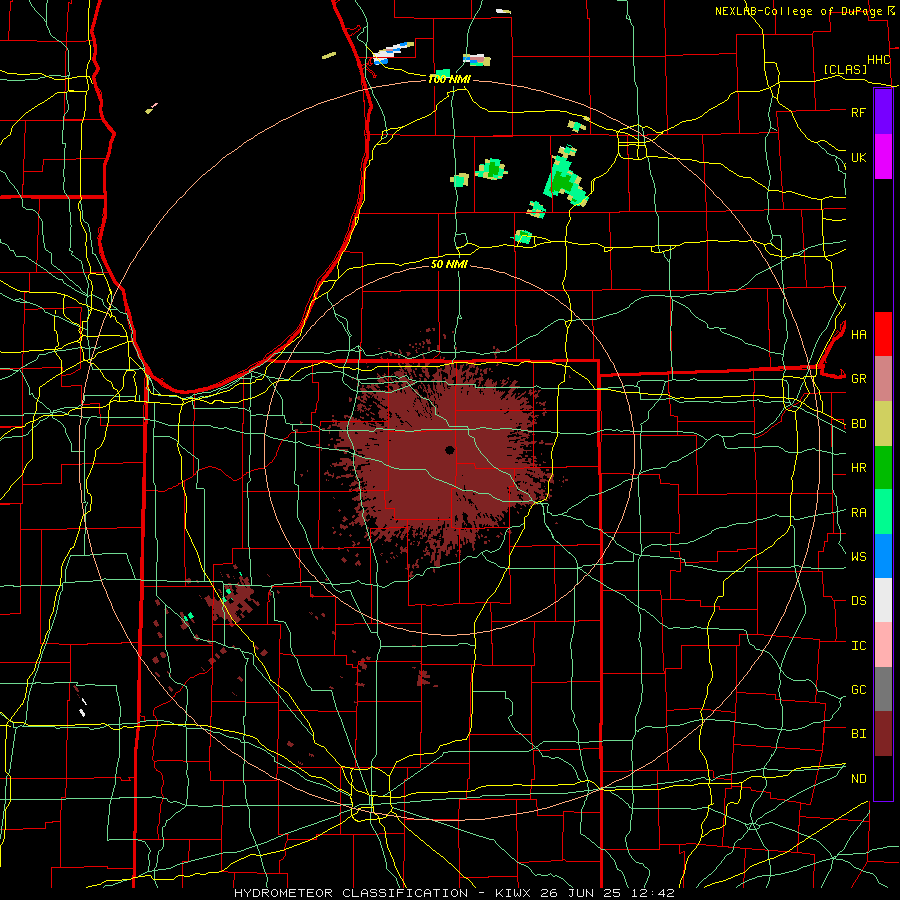The image size is (900, 900).
Task: Click the RA legend label
Action: pyautogui.click(x=858, y=513)
